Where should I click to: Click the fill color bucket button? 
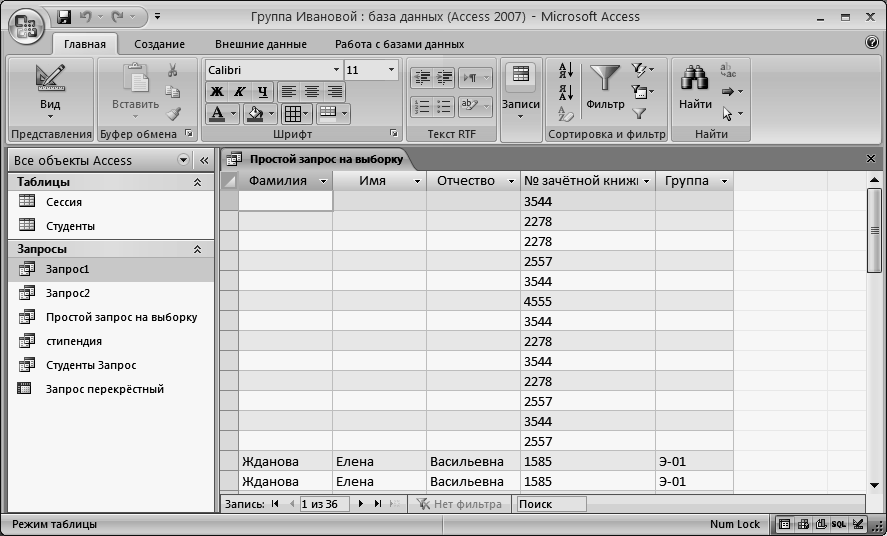[x=255, y=114]
